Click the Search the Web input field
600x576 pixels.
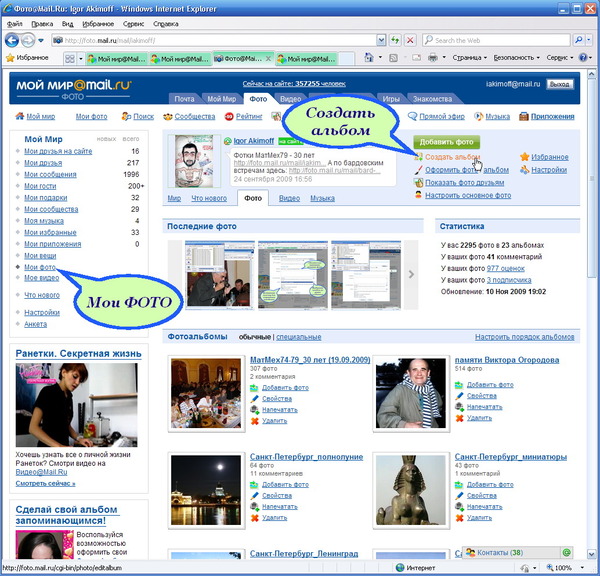[496, 40]
